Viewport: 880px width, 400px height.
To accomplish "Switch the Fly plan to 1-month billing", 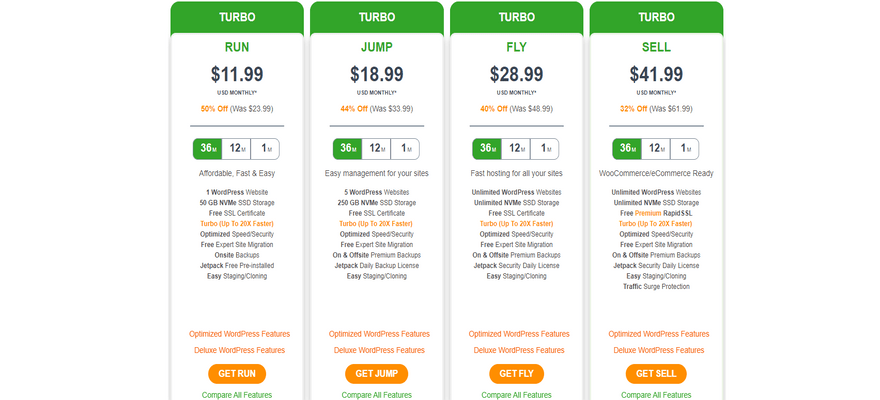I will [544, 149].
